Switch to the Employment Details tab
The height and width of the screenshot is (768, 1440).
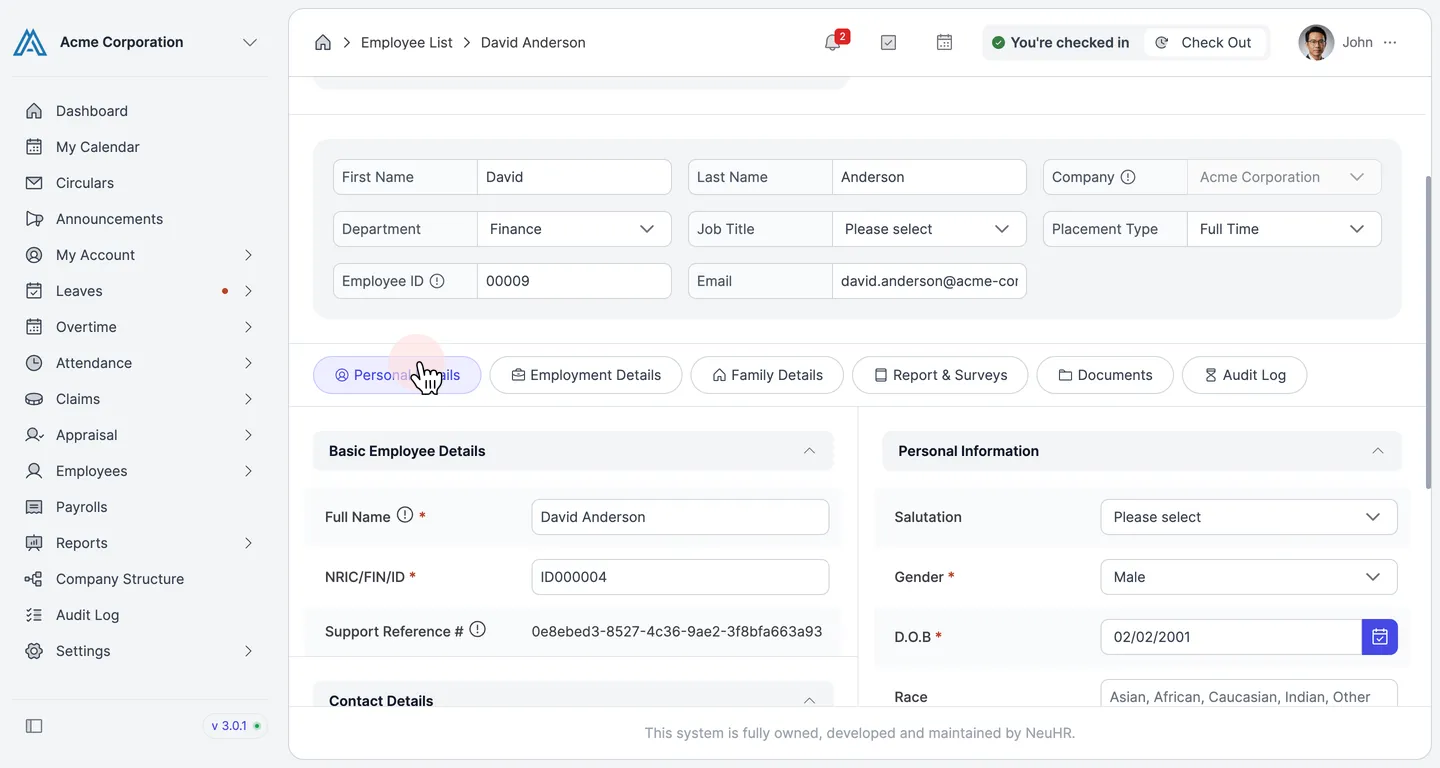coord(586,375)
